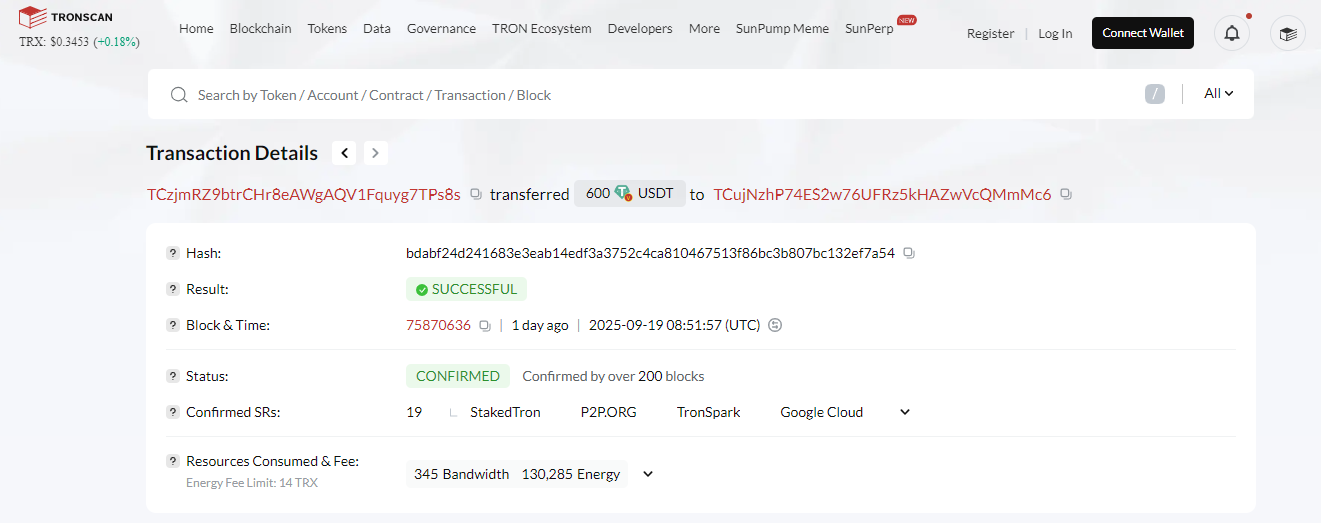1321x523 pixels.
Task: Click help icon beside Hash
Action: pyautogui.click(x=173, y=253)
